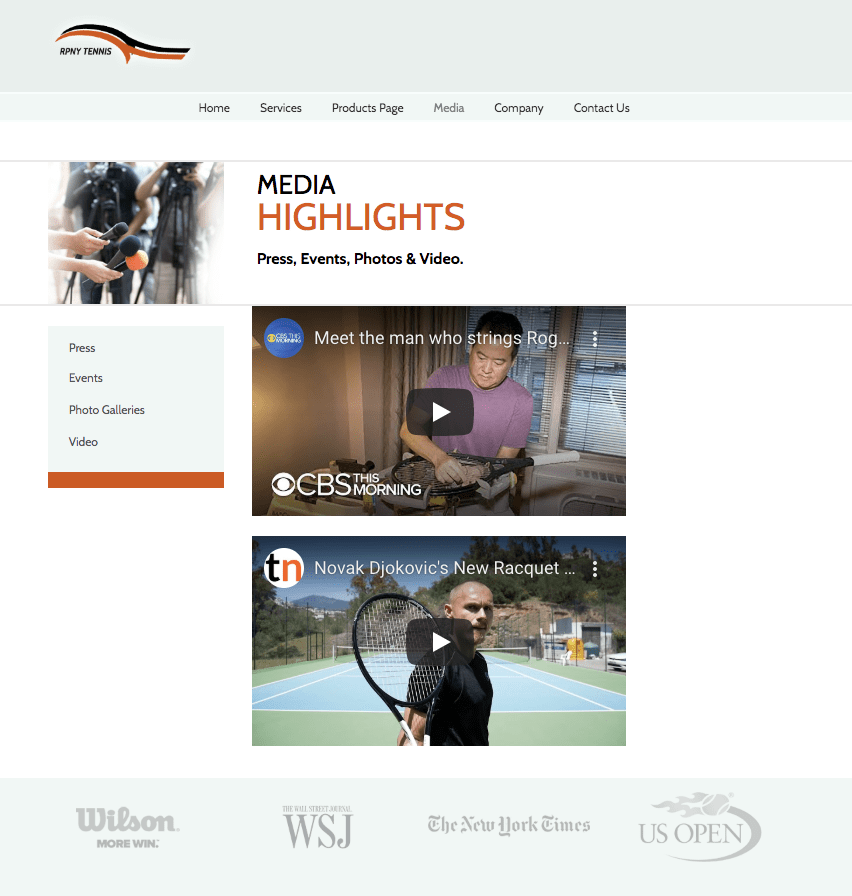Click the RPNY Tennis logo

pyautogui.click(x=122, y=43)
